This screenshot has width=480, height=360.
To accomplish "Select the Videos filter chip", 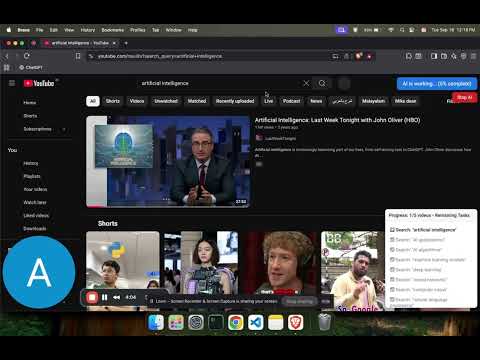I will [x=137, y=101].
